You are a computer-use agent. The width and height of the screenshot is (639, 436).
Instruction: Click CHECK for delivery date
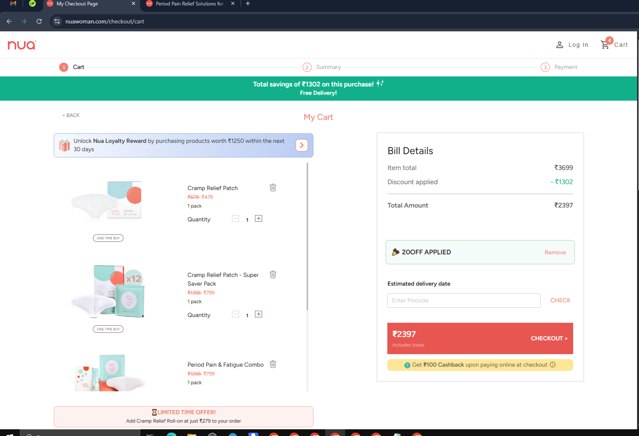[x=560, y=300]
